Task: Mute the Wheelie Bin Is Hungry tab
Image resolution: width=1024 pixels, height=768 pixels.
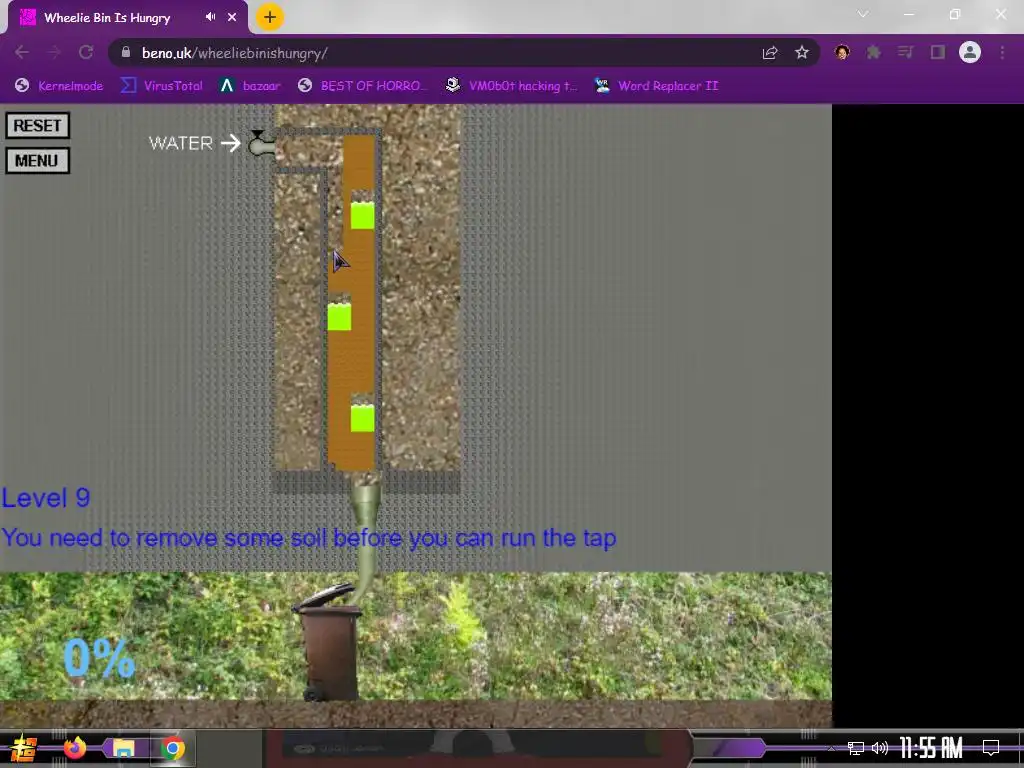Action: coord(210,17)
